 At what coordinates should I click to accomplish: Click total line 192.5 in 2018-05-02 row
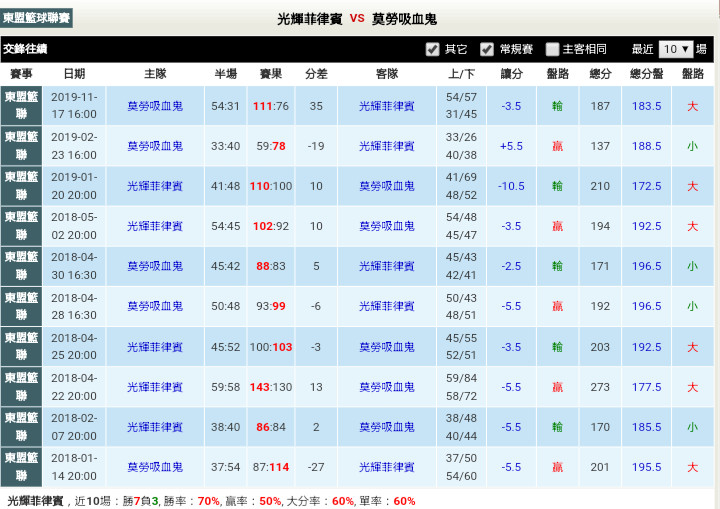646,226
